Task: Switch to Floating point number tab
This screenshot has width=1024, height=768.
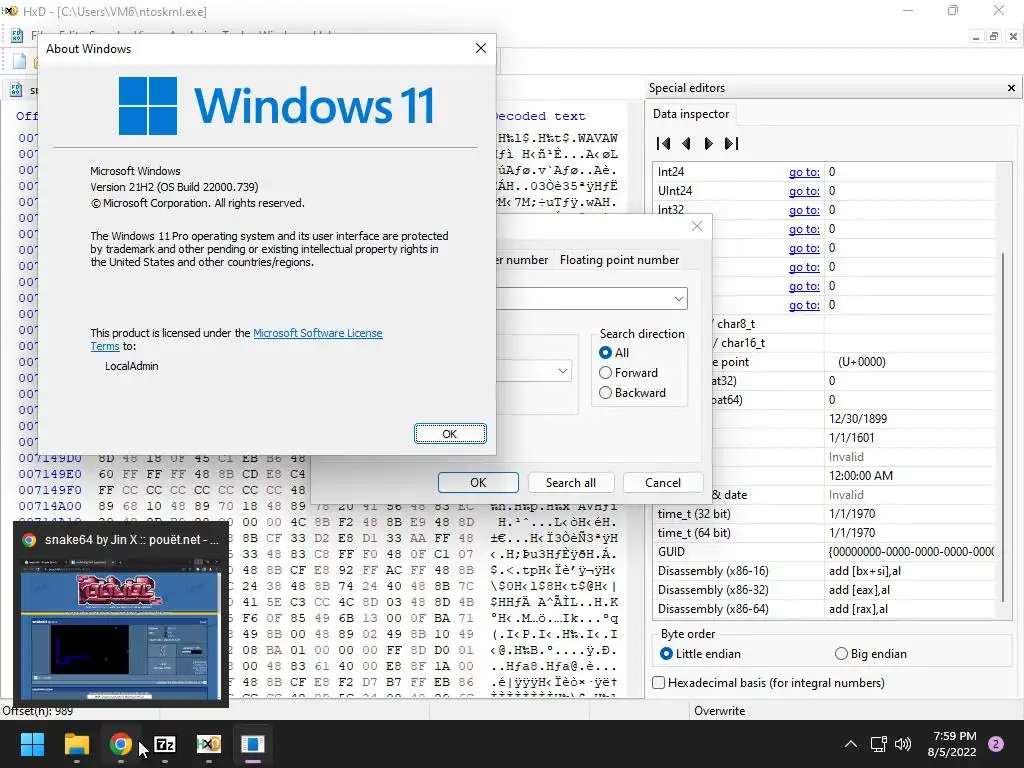Action: (x=619, y=260)
